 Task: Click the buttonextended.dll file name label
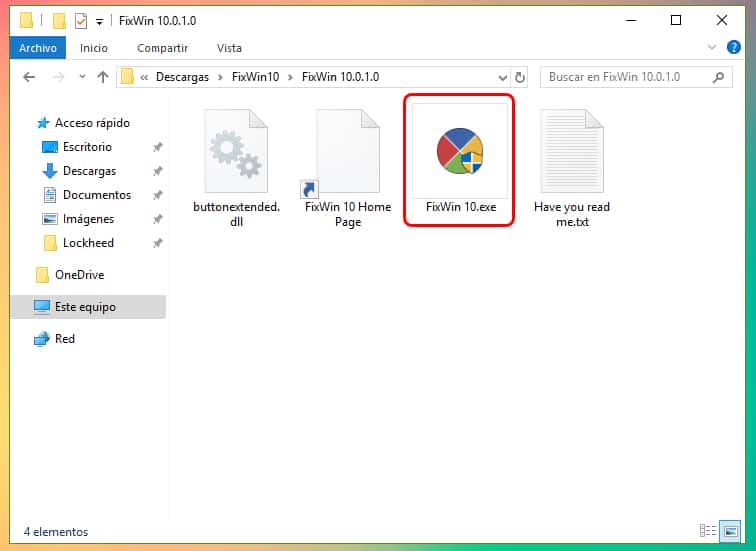tap(236, 214)
